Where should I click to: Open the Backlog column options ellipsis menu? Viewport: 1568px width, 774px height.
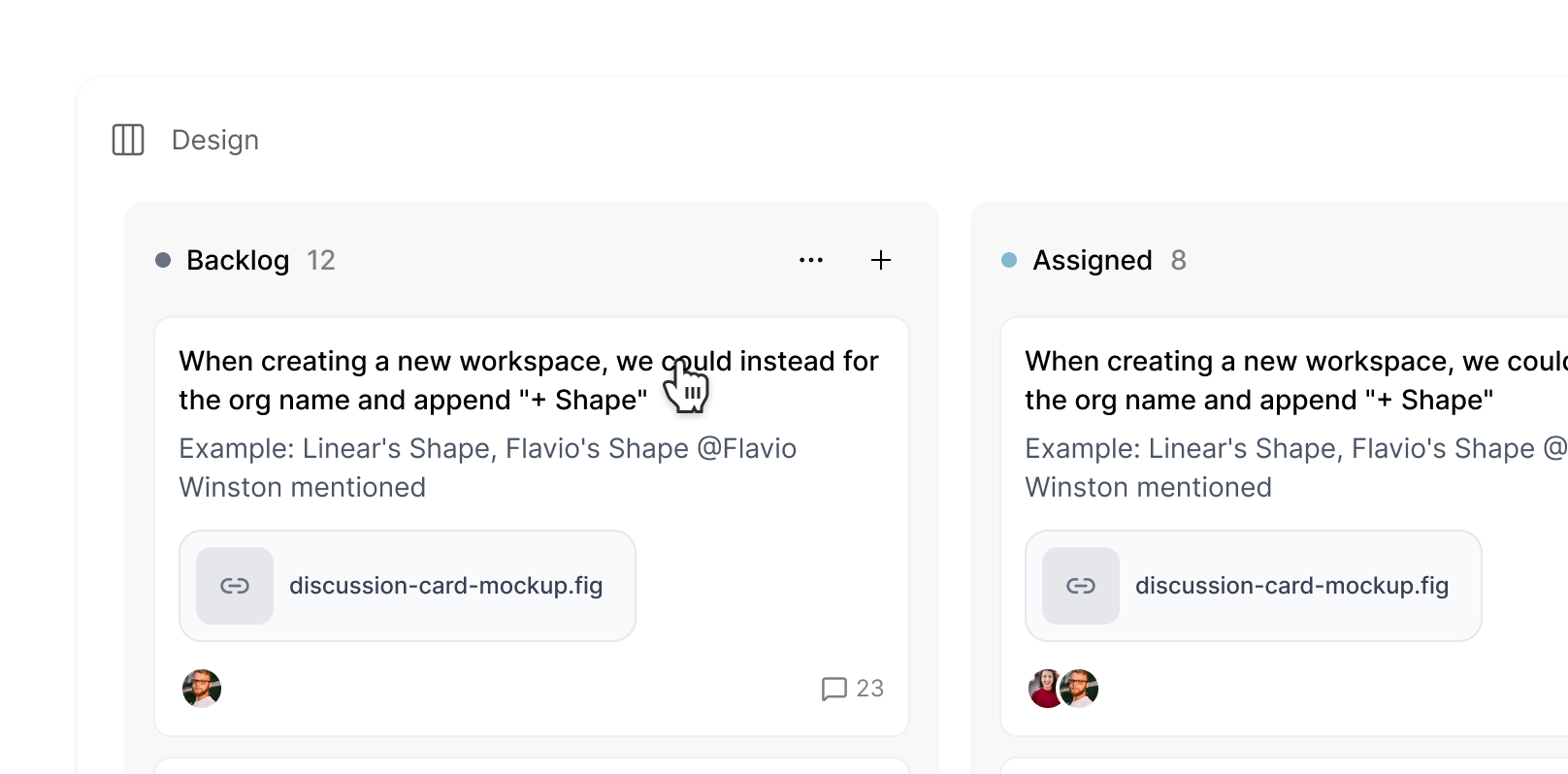[811, 260]
